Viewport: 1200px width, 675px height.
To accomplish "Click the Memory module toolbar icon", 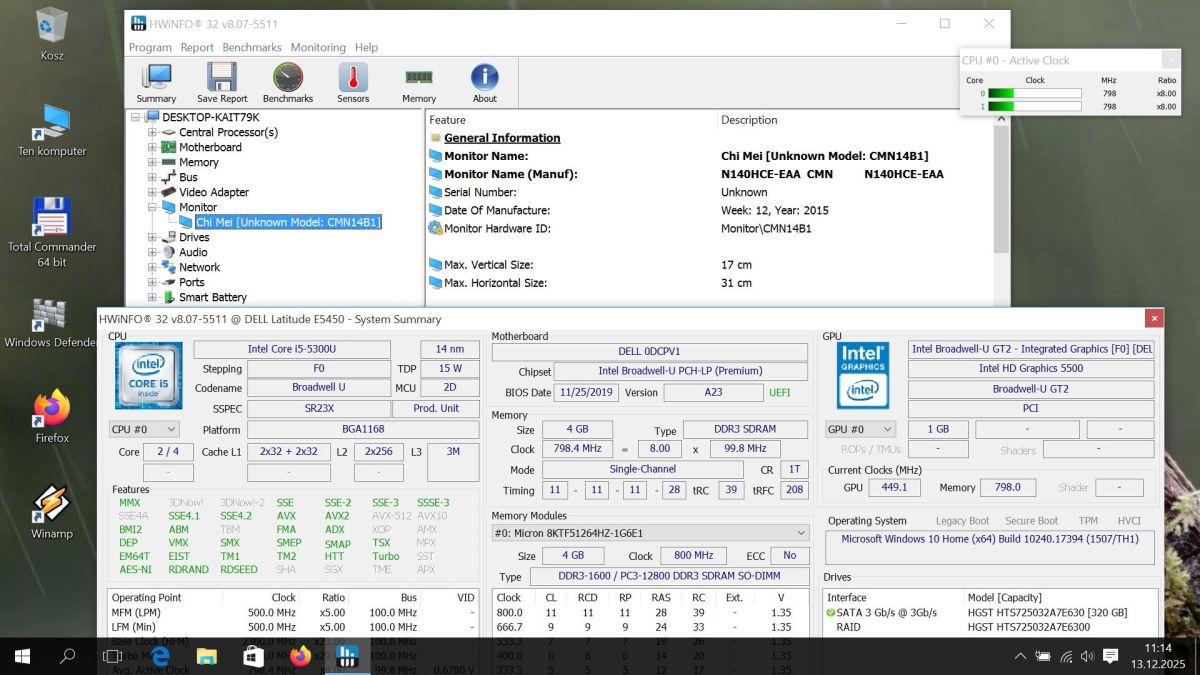I will click(419, 83).
